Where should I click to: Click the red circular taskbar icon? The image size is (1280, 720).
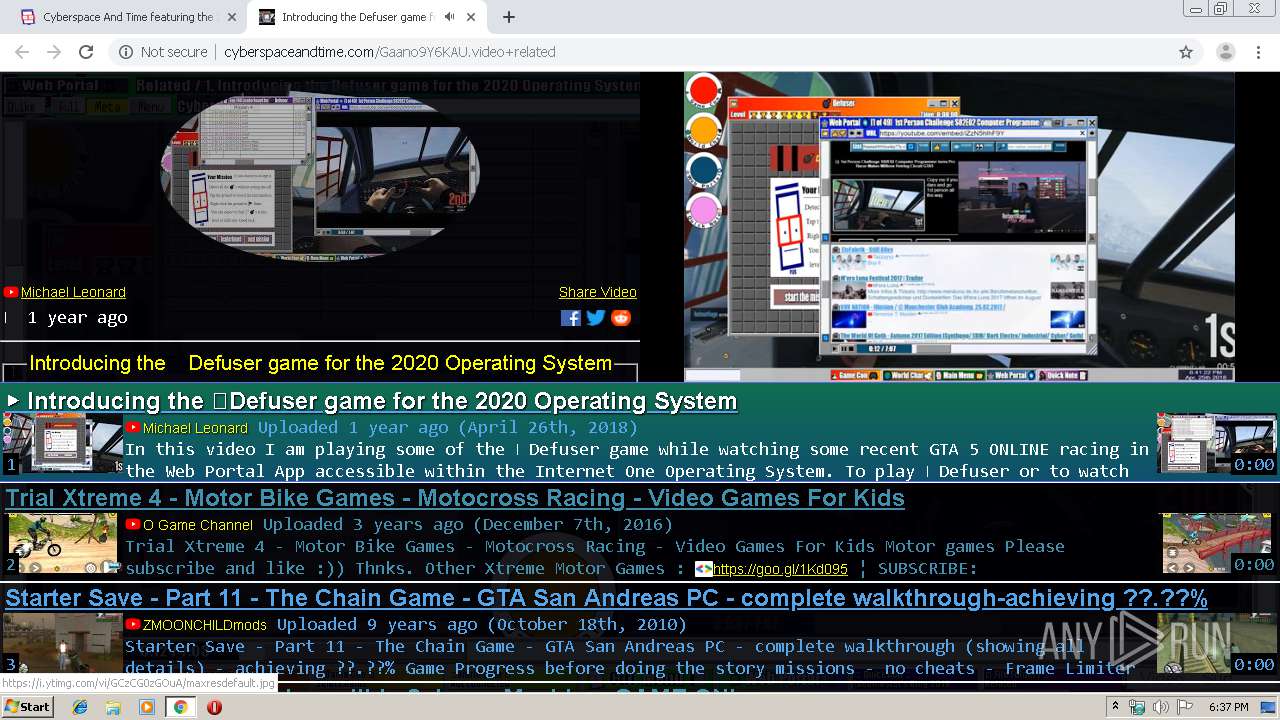214,707
